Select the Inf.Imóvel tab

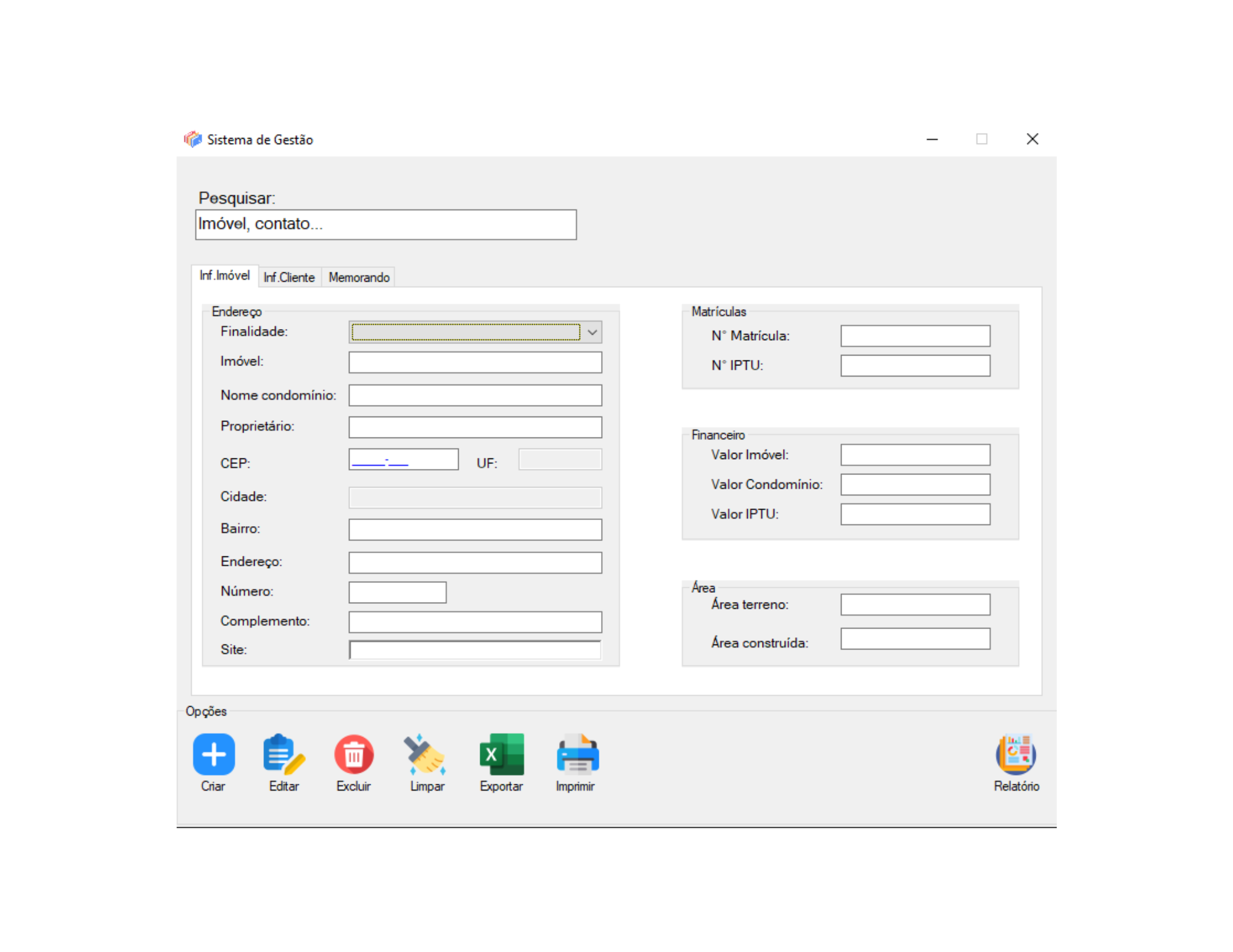click(224, 275)
